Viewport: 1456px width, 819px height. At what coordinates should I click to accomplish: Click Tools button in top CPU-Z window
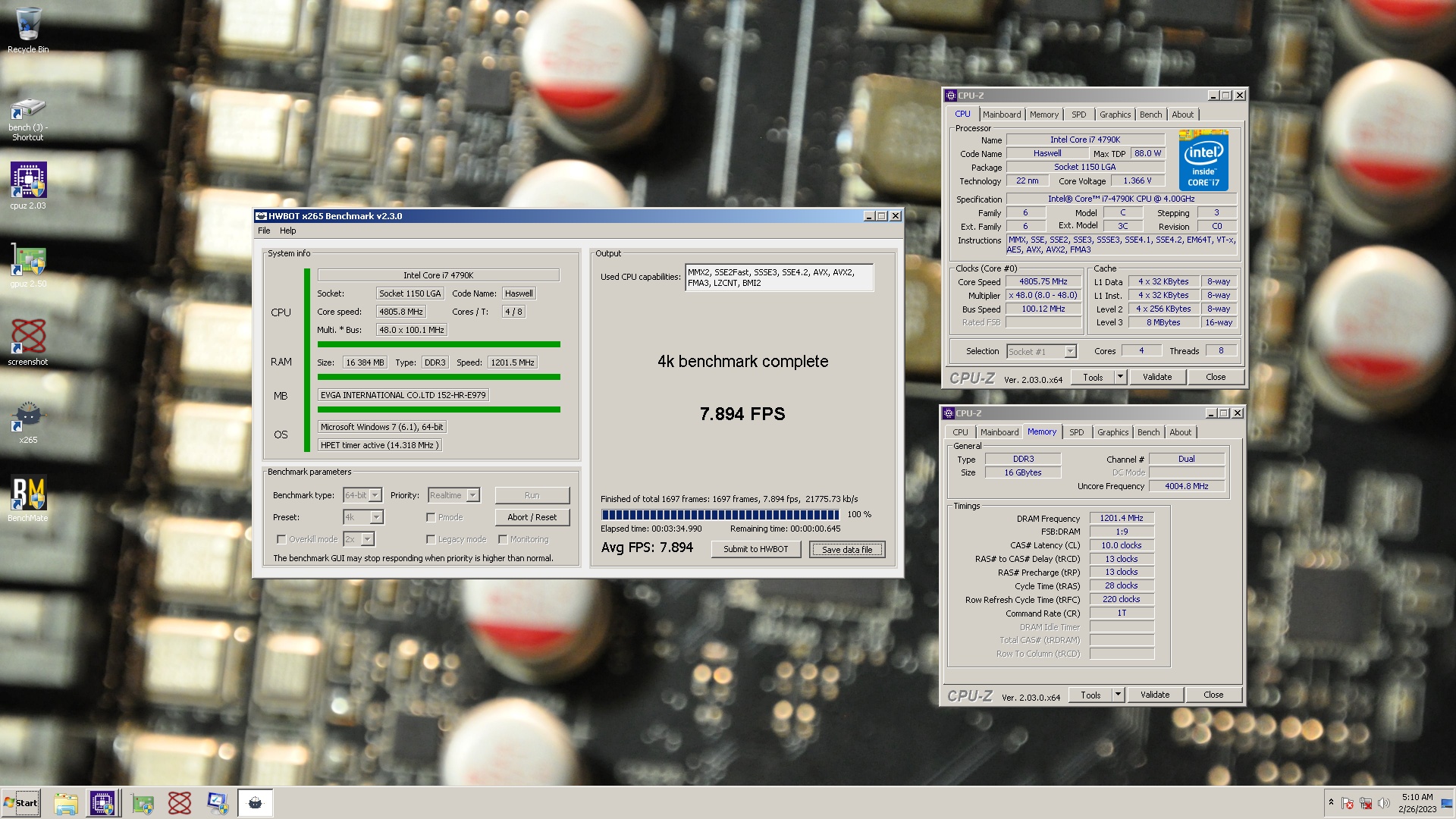(x=1093, y=377)
